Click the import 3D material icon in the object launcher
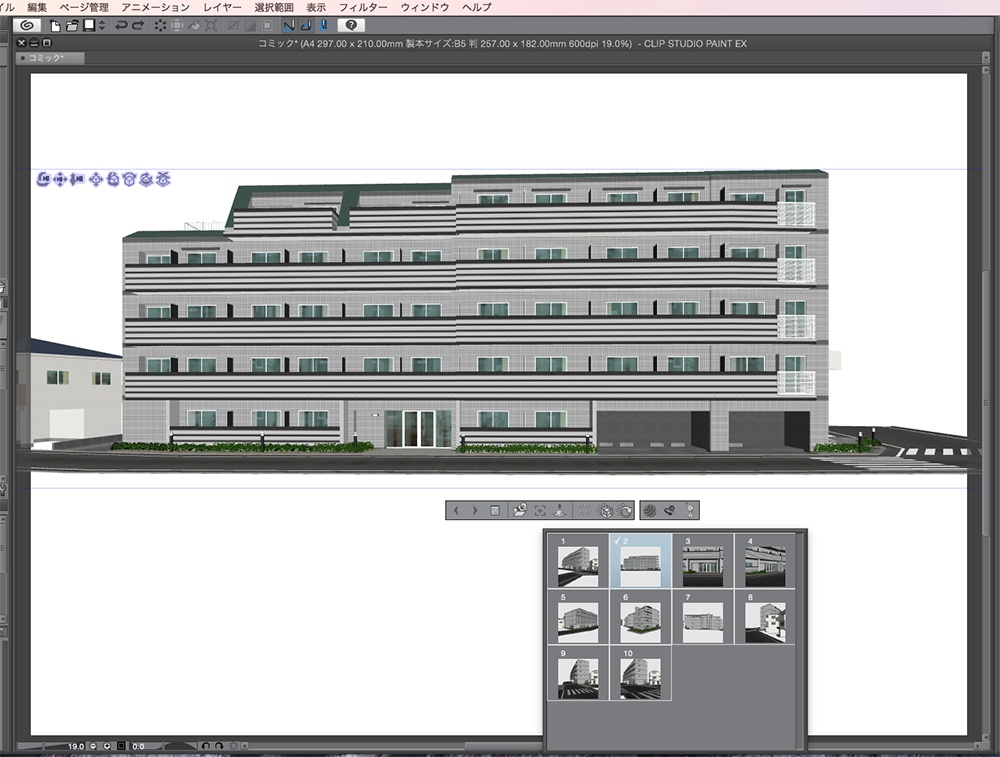 [x=518, y=510]
